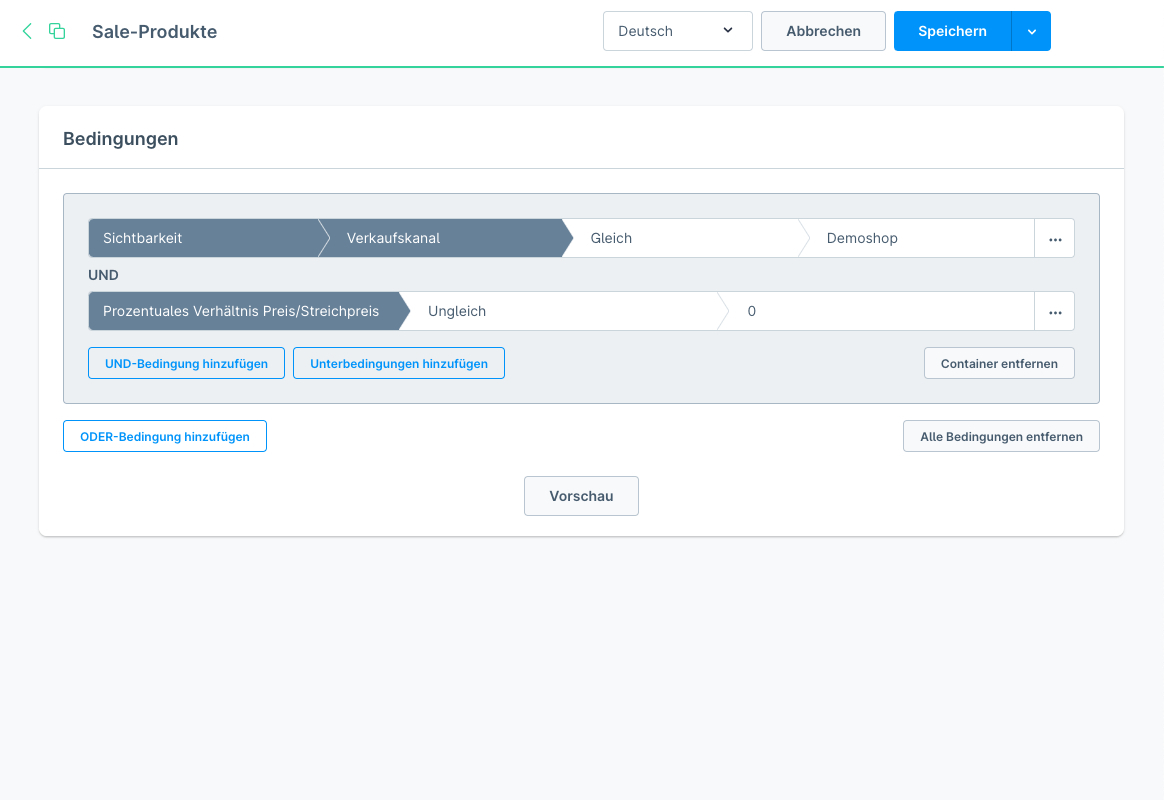Open three-dot menu for Prozentuales Verhältnis condition
The image size is (1164, 800).
(x=1054, y=312)
